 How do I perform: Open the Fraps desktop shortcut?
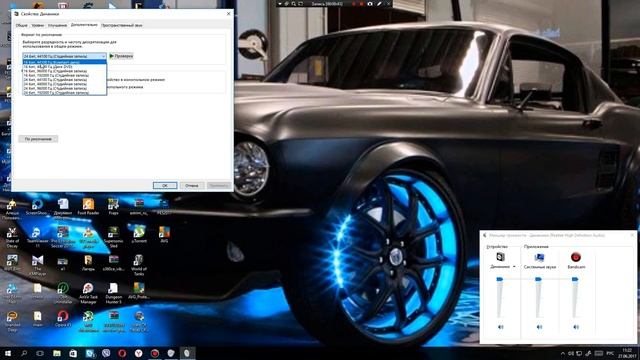(113, 206)
